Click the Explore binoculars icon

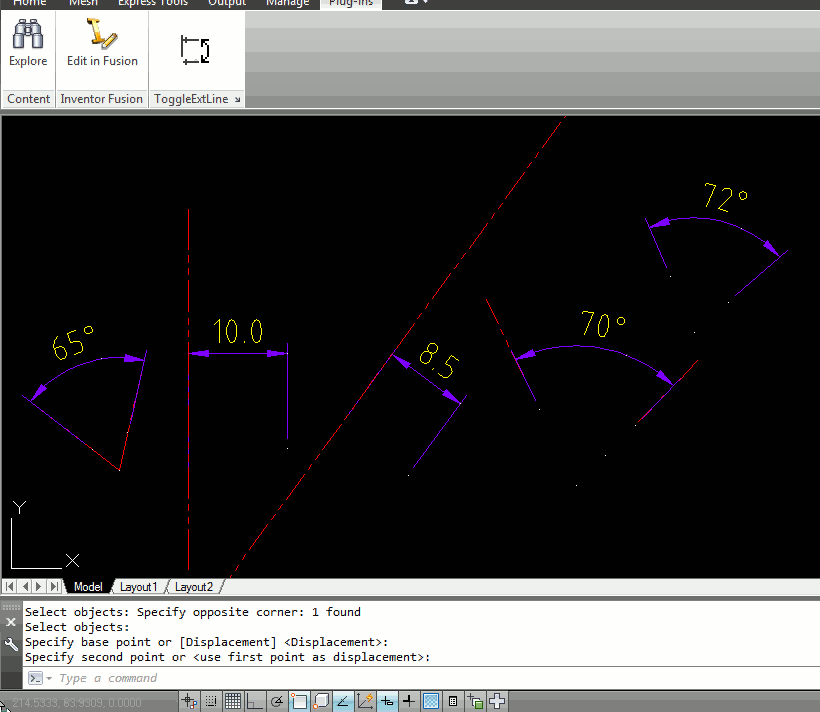tap(28, 34)
